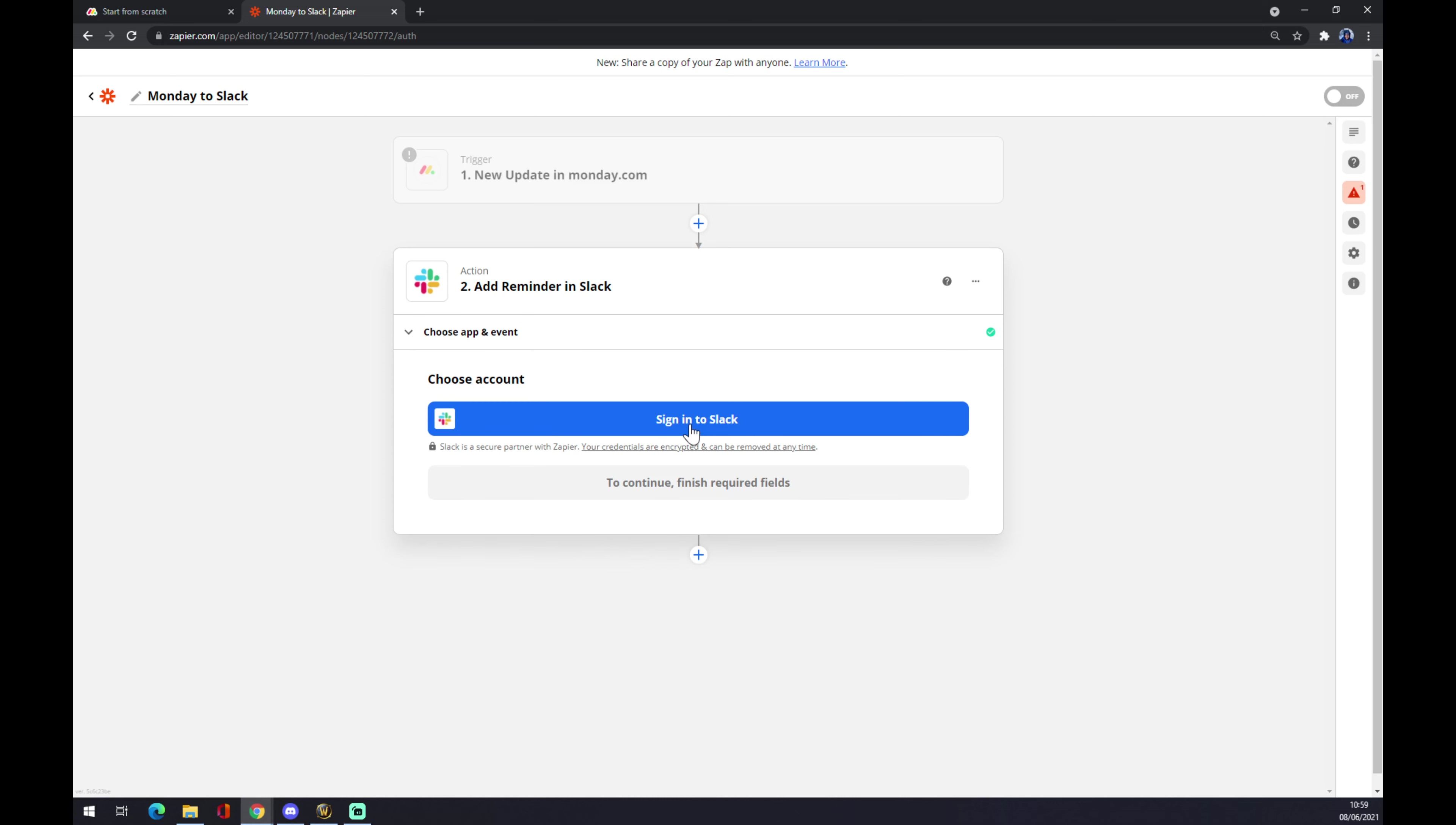Open the Zap history clock icon
The height and width of the screenshot is (825, 1456).
[x=1354, y=223]
